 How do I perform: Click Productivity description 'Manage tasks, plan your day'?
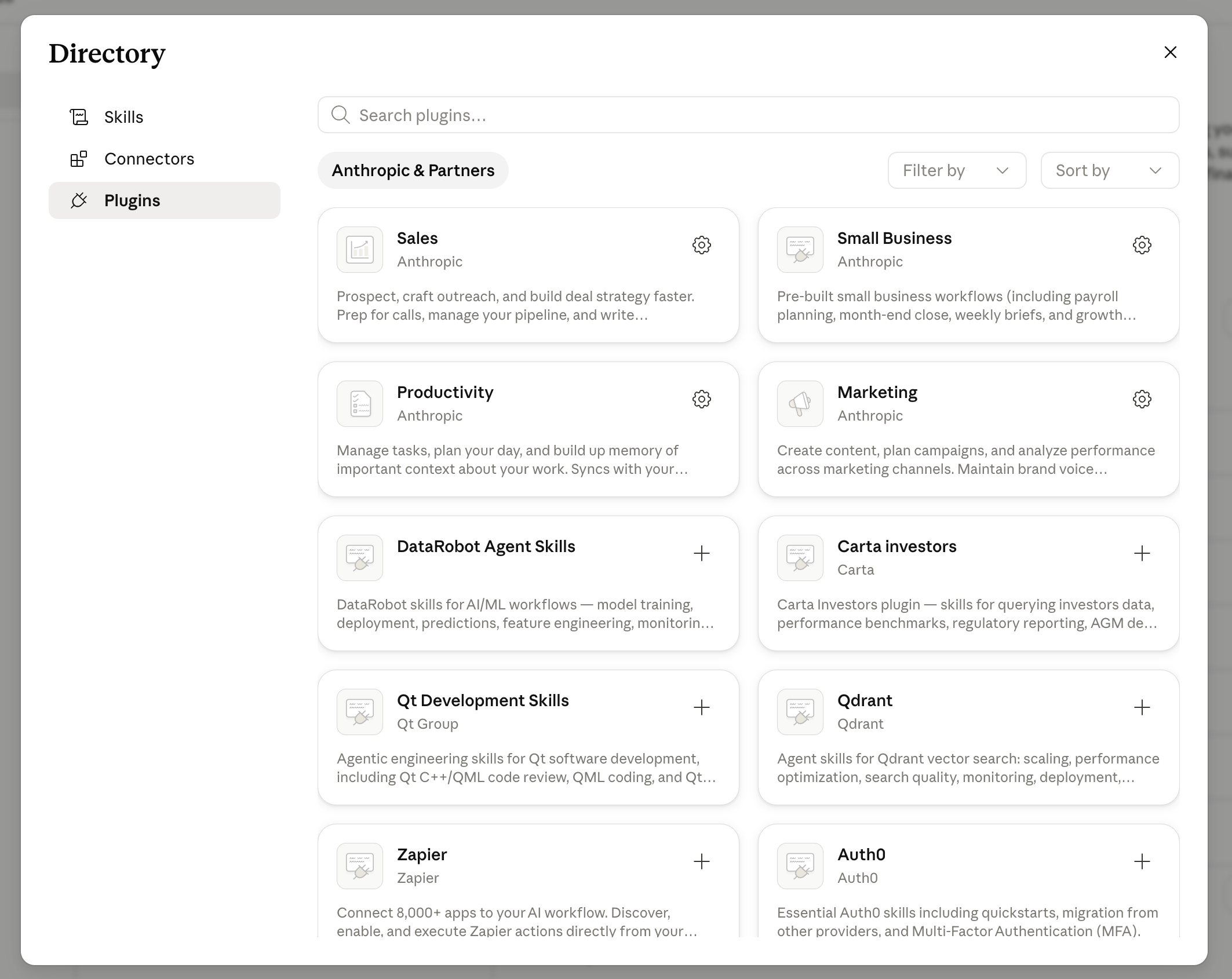click(512, 459)
